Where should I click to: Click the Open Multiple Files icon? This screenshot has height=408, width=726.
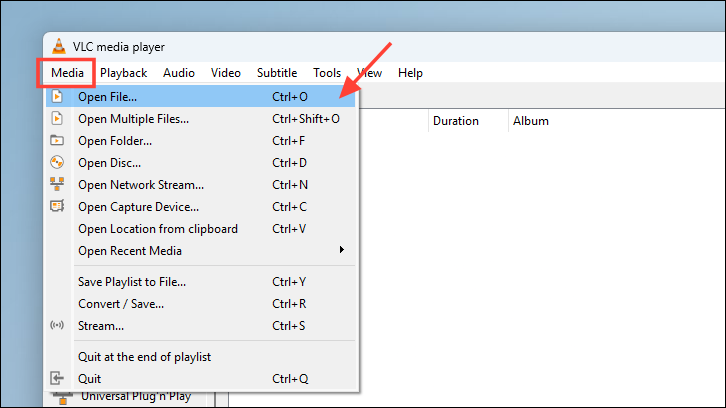[57, 119]
